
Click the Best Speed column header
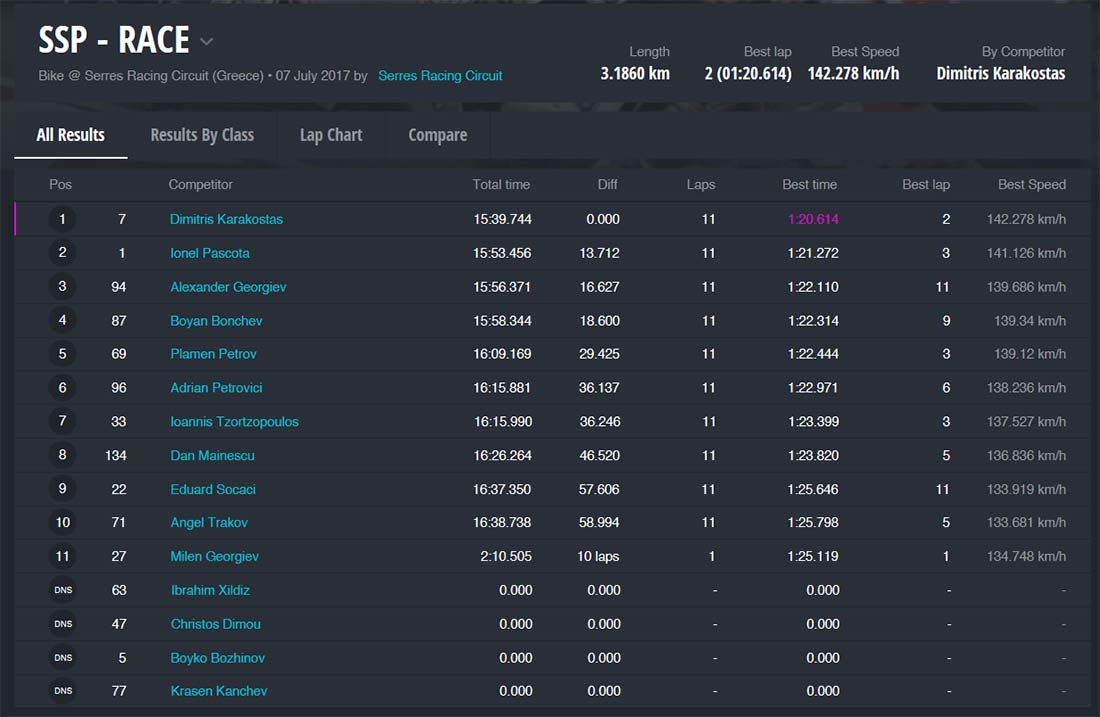pos(1031,184)
